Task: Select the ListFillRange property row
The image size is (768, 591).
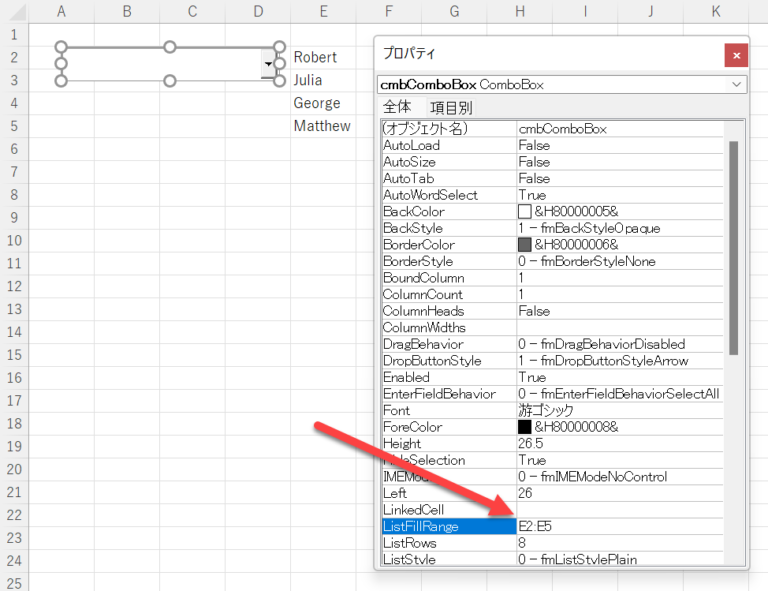Action: pos(446,526)
